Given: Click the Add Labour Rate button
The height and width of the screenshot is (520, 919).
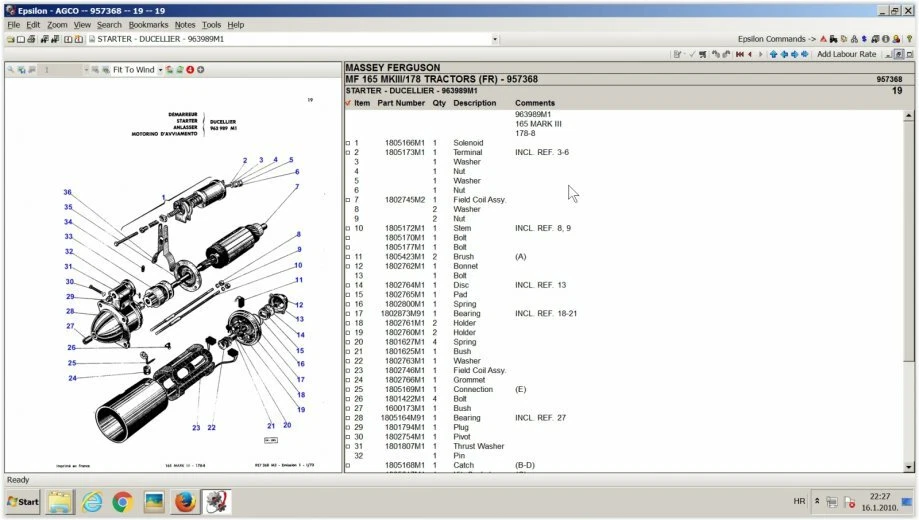Looking at the screenshot, I should pos(846,54).
